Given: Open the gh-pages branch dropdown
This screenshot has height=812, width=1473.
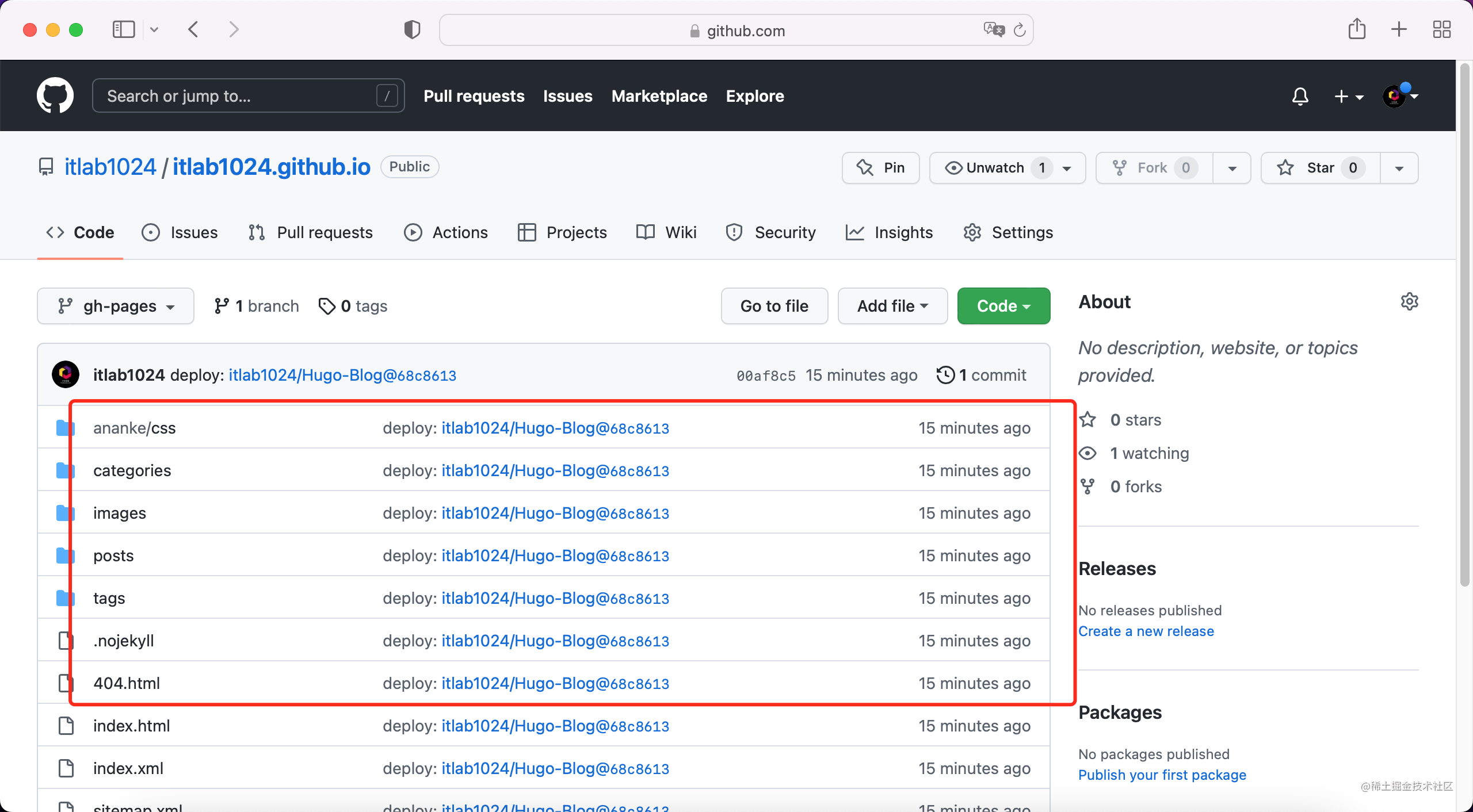Looking at the screenshot, I should [x=116, y=306].
